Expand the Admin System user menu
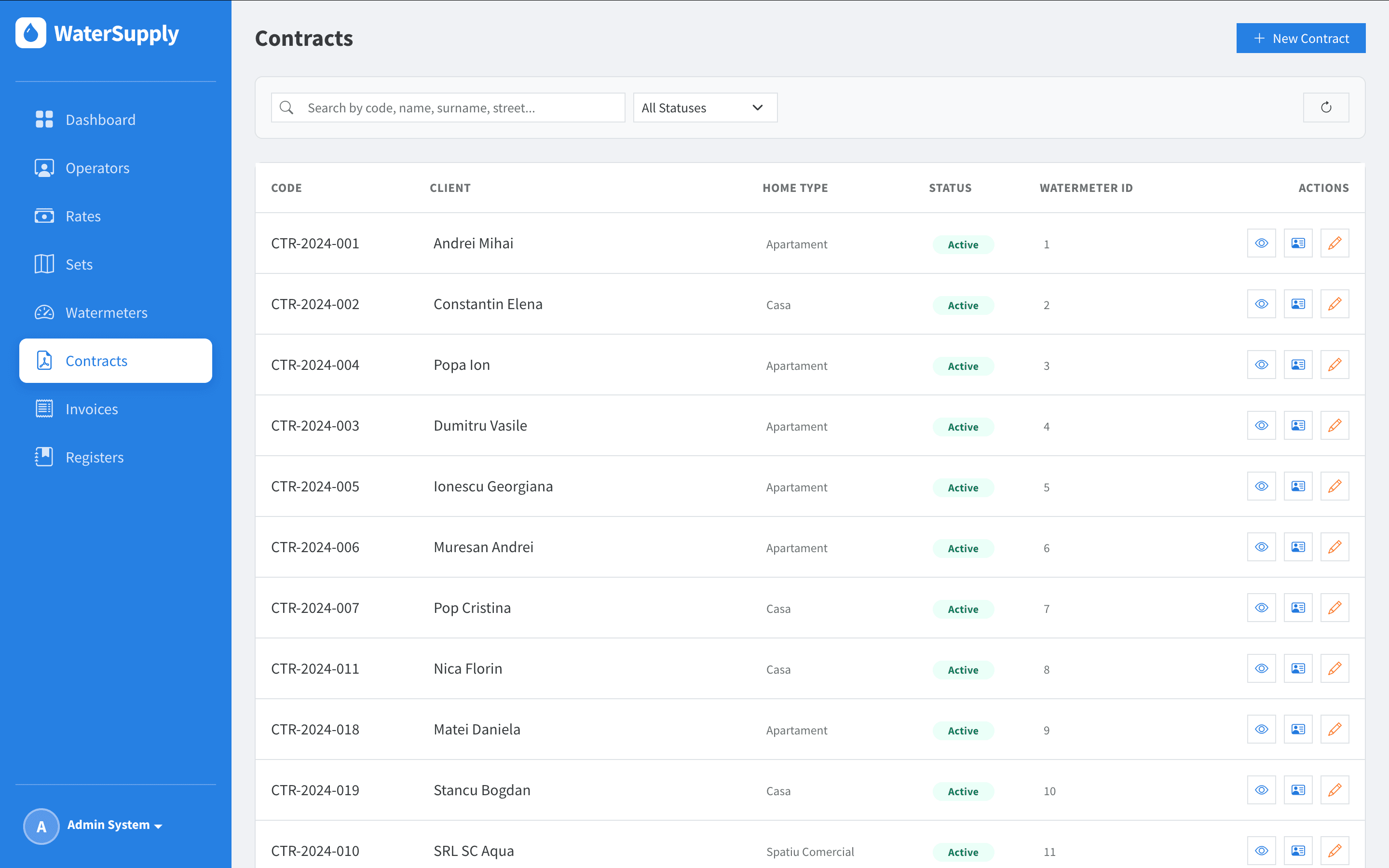 coord(115,825)
